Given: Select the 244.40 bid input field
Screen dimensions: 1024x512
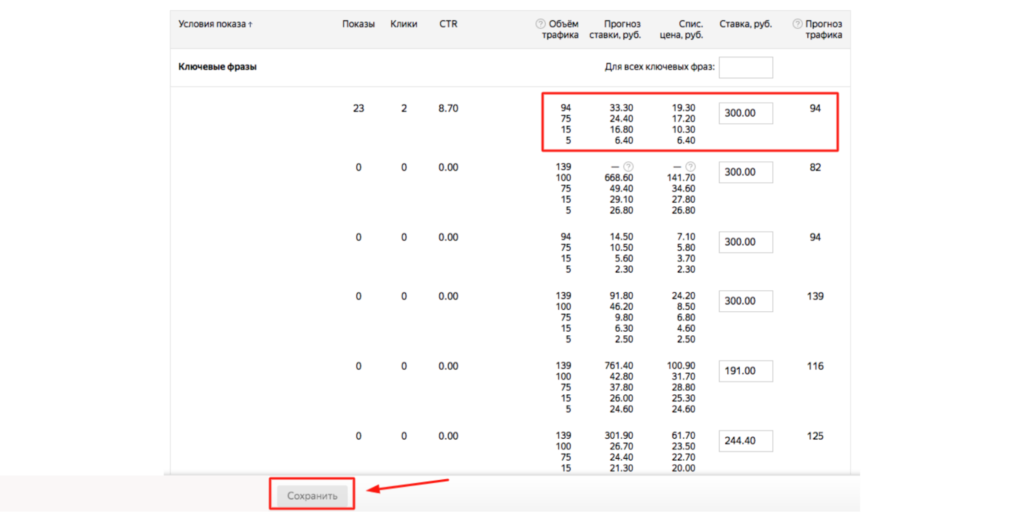Looking at the screenshot, I should point(745,441).
